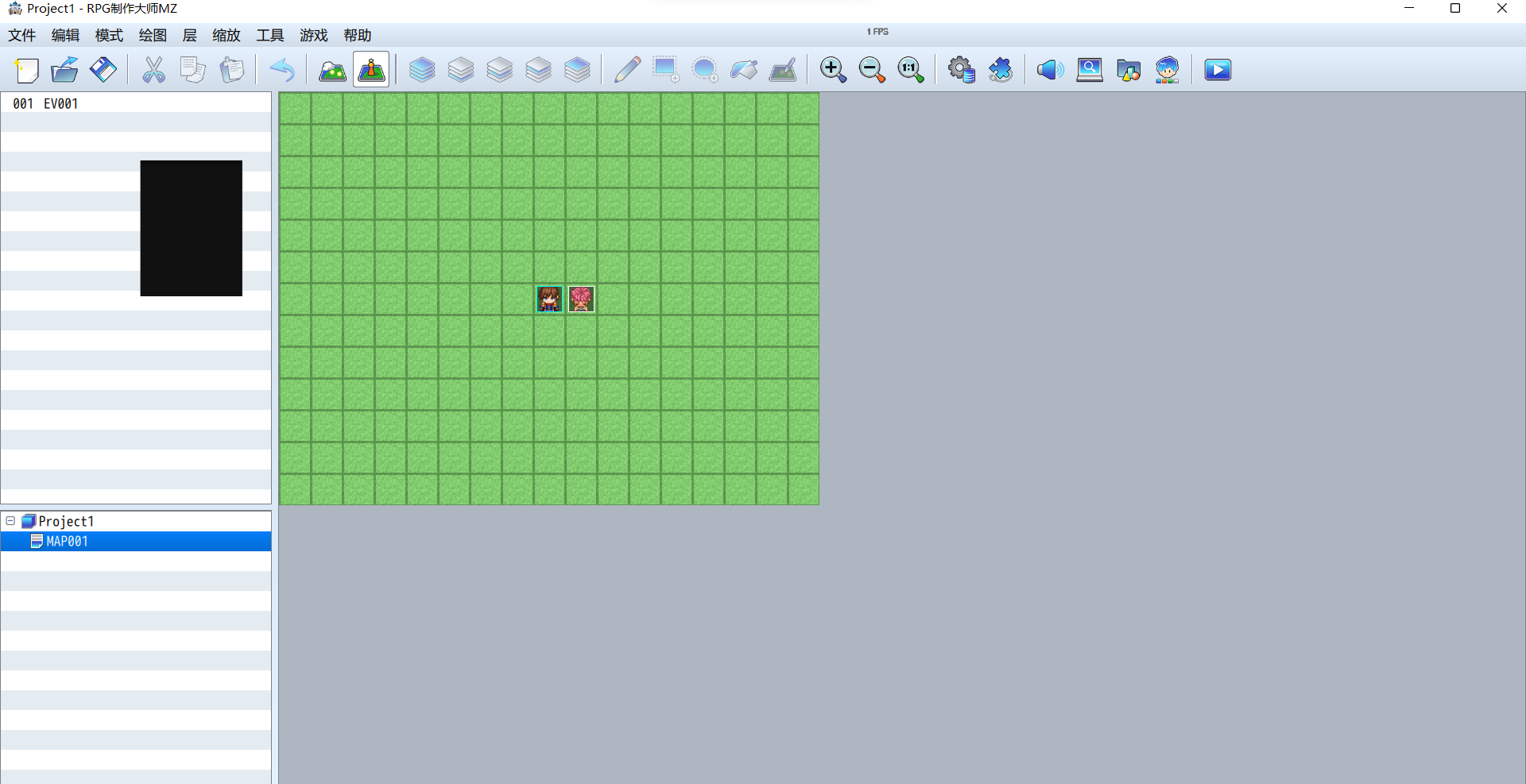The width and height of the screenshot is (1526, 784).
Task: Open the 游戏 menu
Action: (x=314, y=35)
